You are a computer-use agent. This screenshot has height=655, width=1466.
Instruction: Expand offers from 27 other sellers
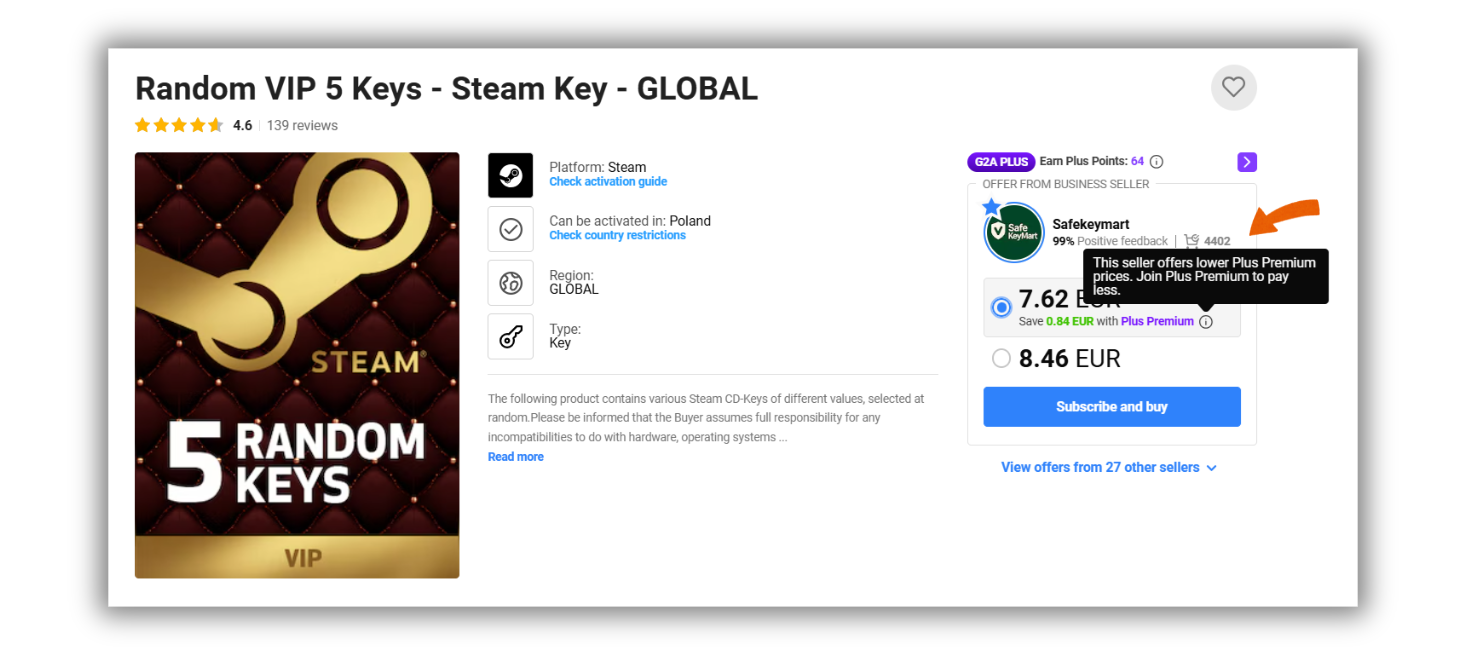click(1108, 468)
